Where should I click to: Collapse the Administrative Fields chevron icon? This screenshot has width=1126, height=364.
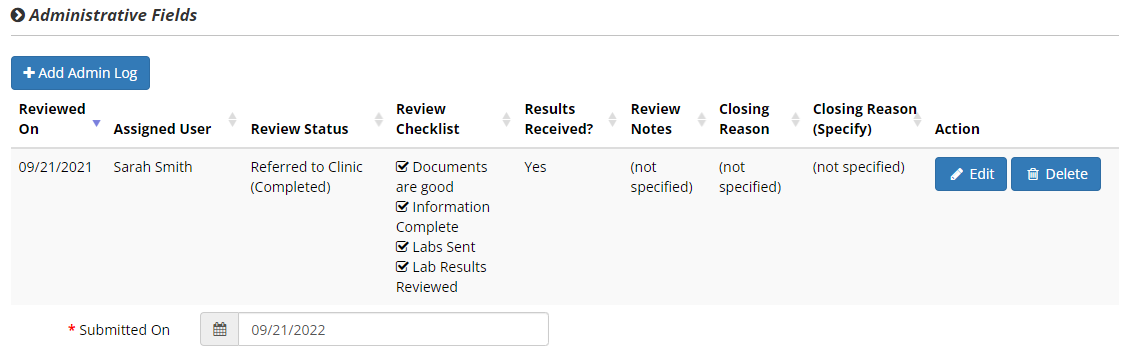(x=18, y=15)
